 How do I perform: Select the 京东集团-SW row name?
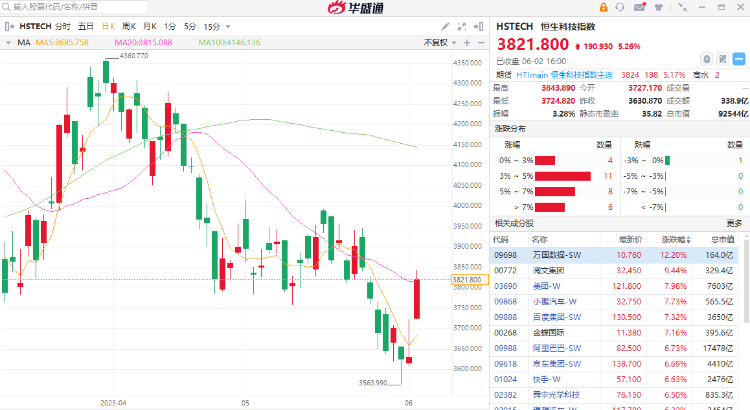tap(557, 364)
